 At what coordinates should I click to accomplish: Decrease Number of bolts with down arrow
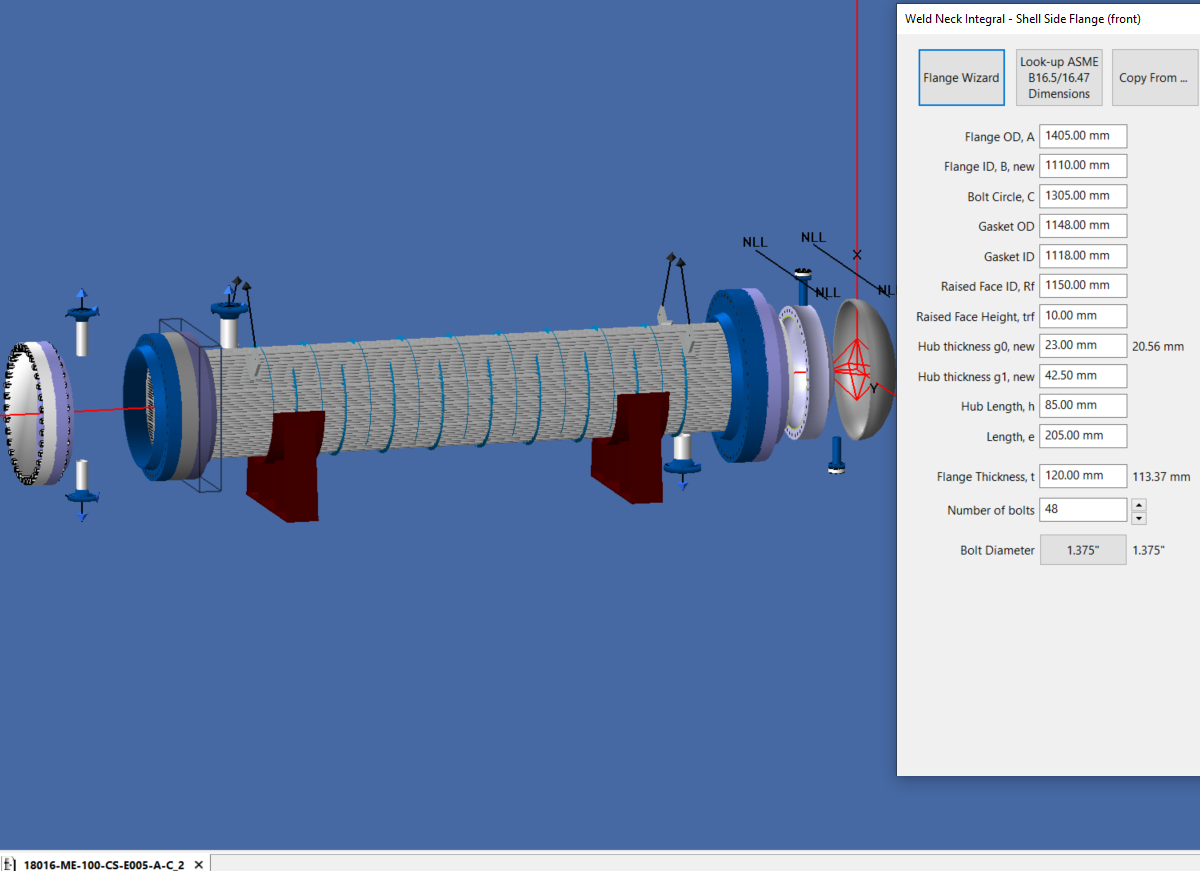1139,517
